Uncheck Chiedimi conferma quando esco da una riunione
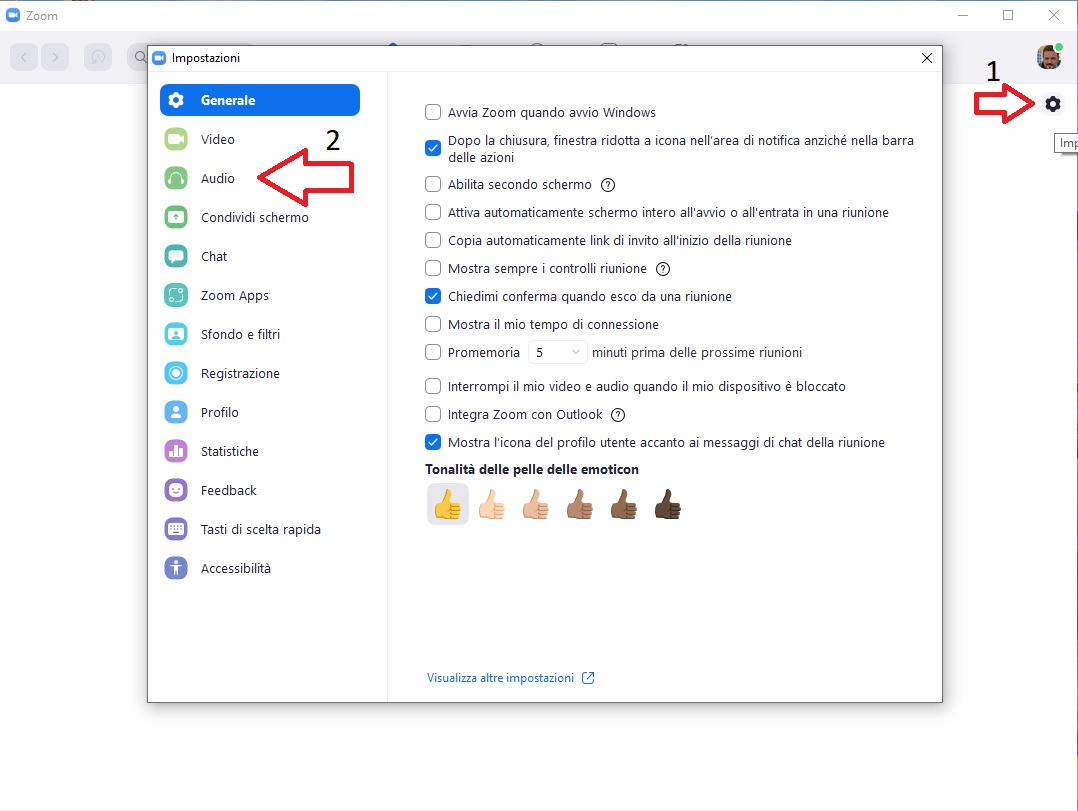The image size is (1078, 811). tap(433, 297)
